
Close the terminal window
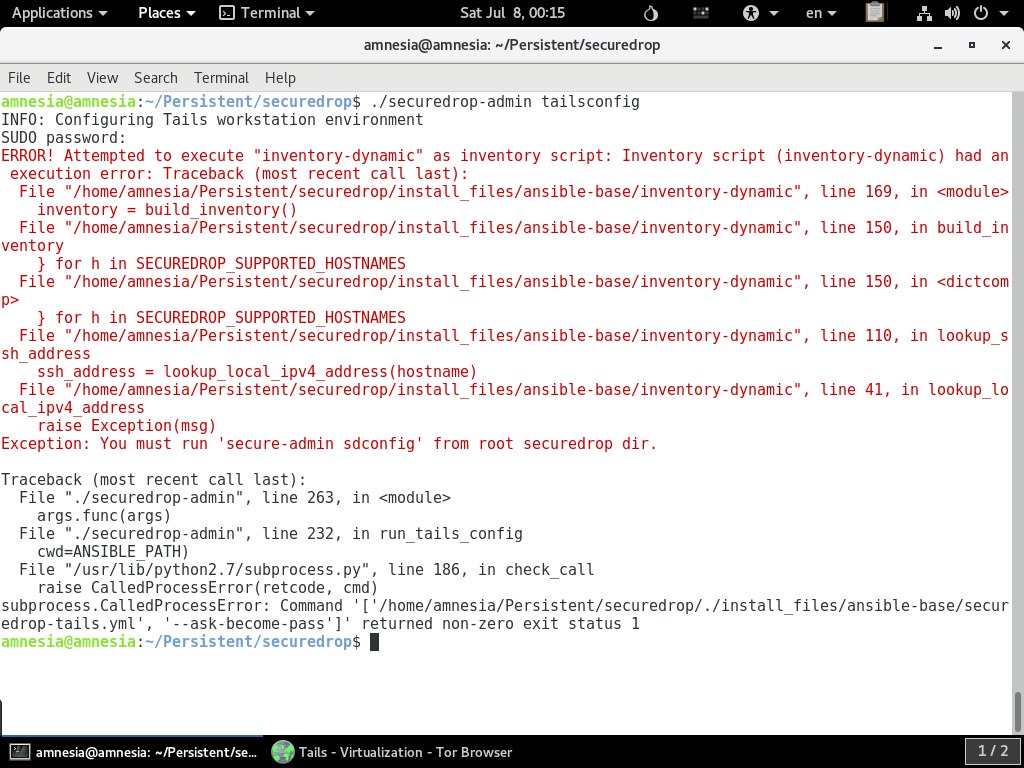click(x=1006, y=45)
